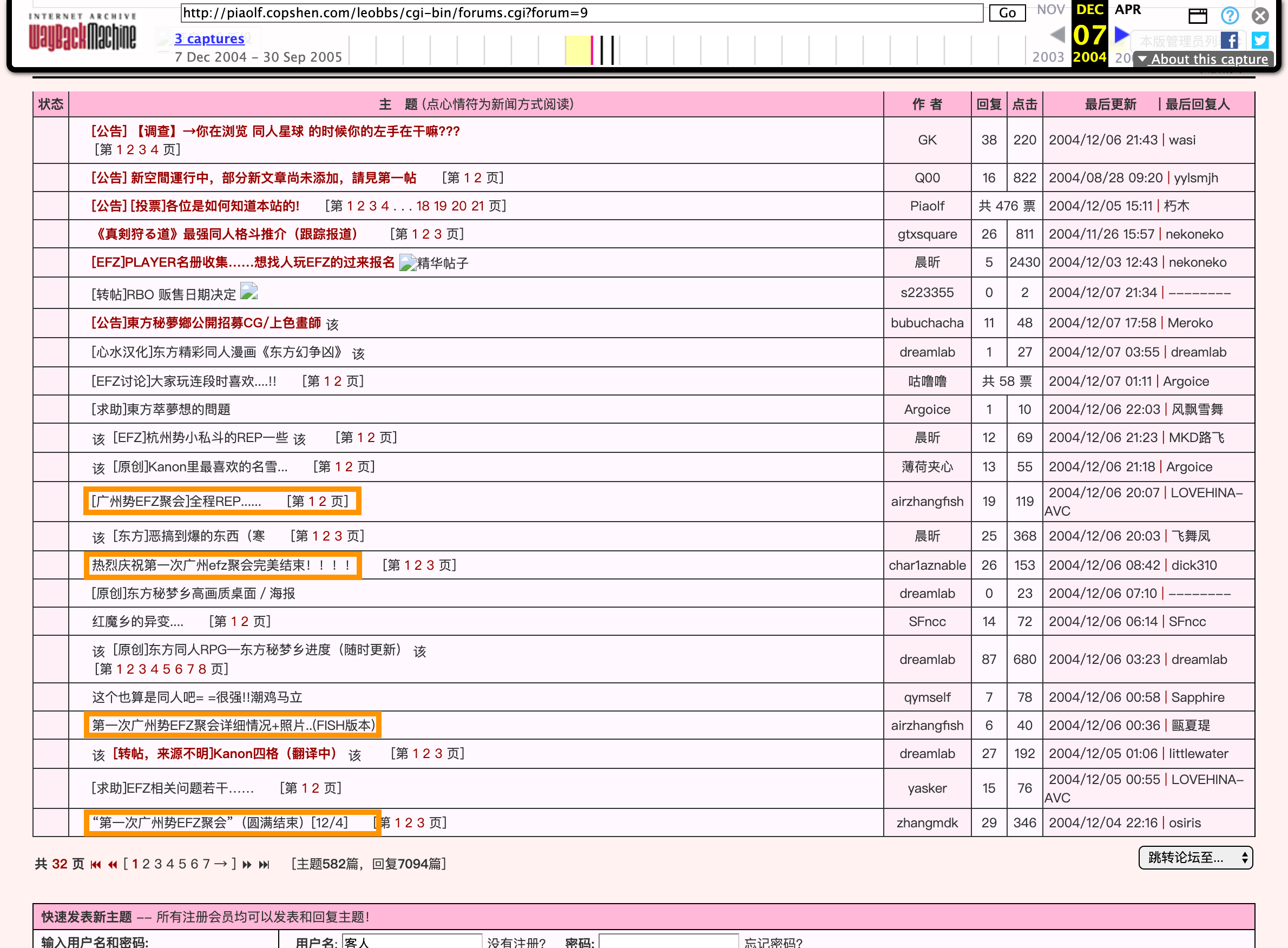Open the 【调查】你在浏览 同人星球 announcement thread
Viewport: 1288px width, 948px height.
[275, 131]
